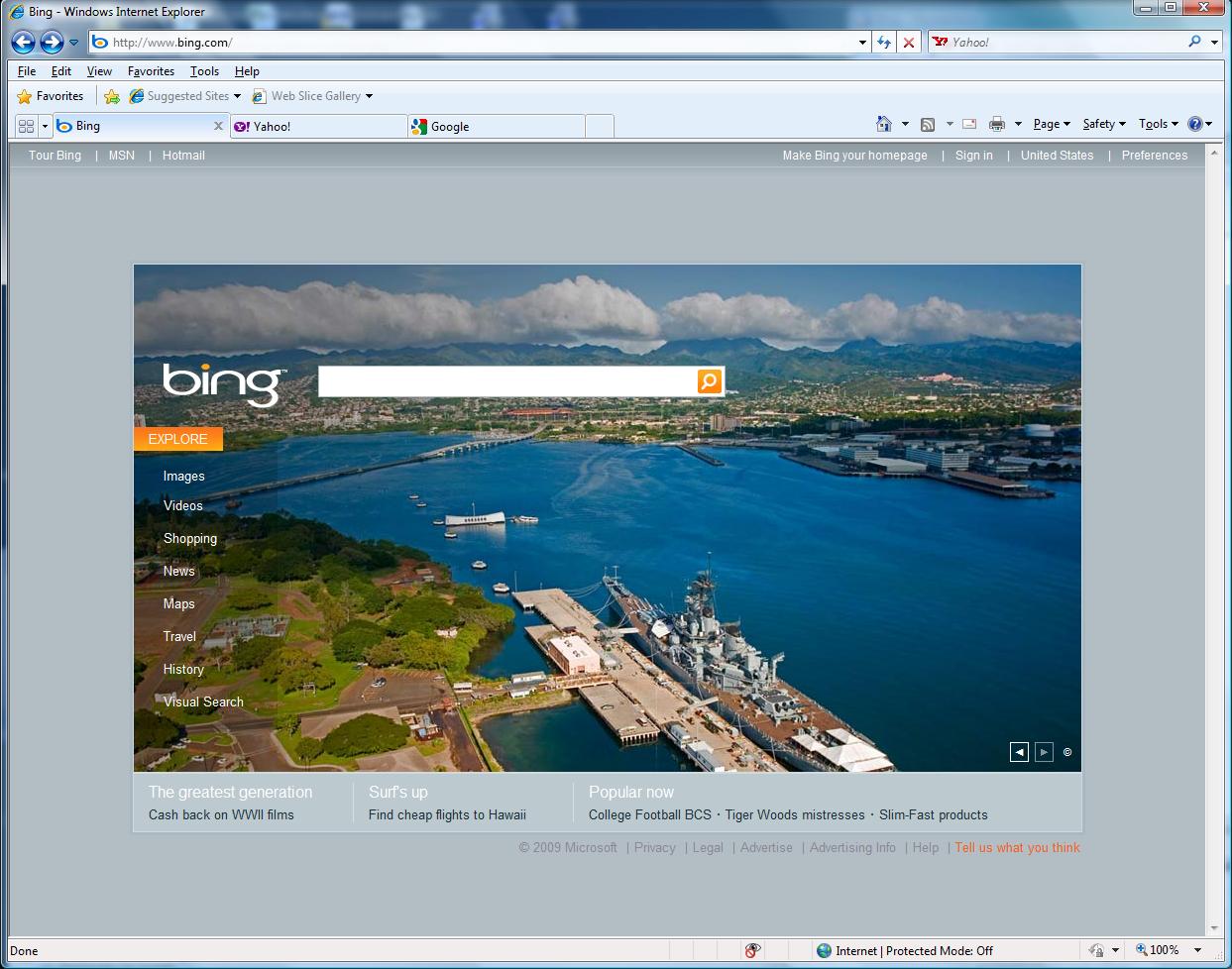1232x969 pixels.
Task: Click the orange Bing search button
Action: (x=710, y=381)
